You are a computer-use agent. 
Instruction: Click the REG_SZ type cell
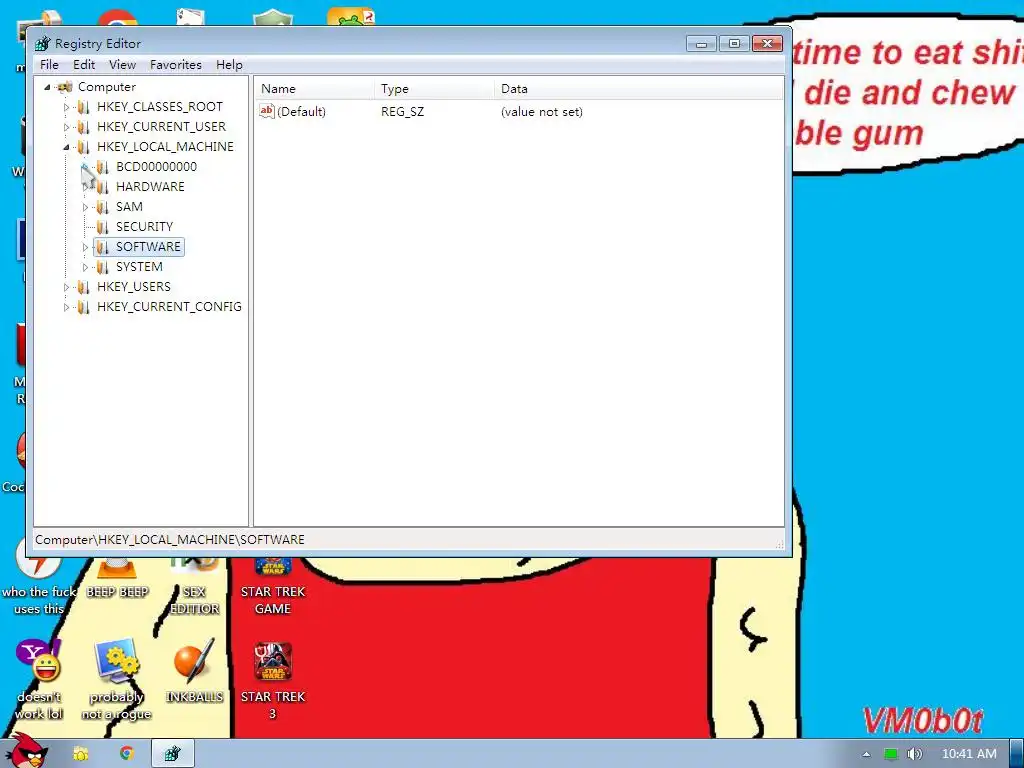402,112
